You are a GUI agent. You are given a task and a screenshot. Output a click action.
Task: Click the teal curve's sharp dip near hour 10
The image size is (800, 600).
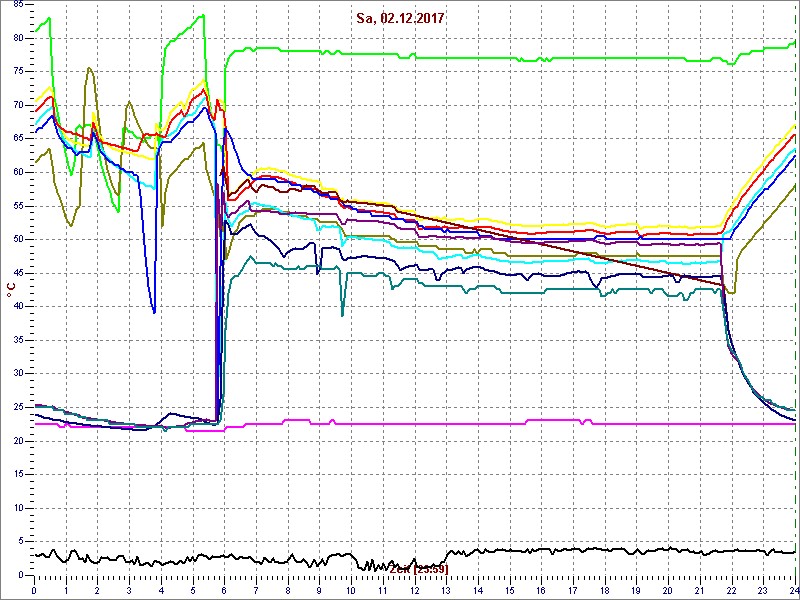coord(343,313)
